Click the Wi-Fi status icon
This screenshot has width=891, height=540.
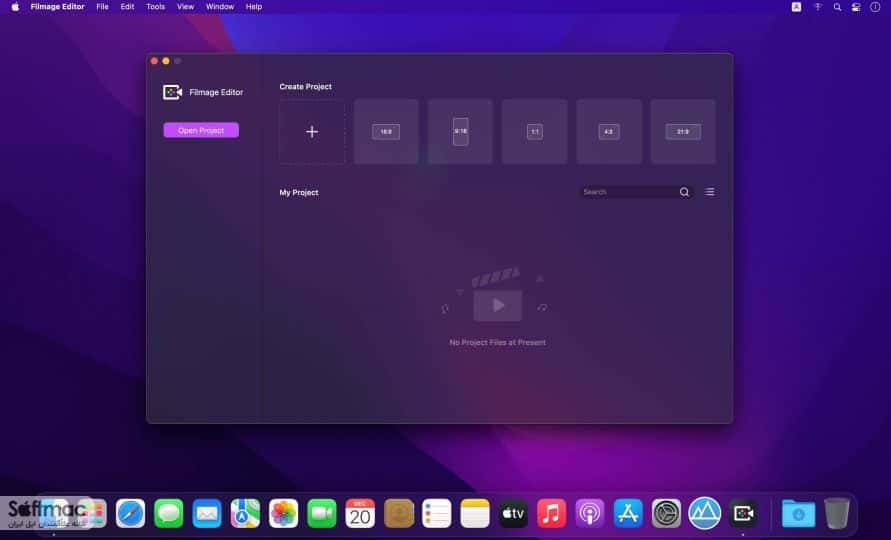click(818, 7)
